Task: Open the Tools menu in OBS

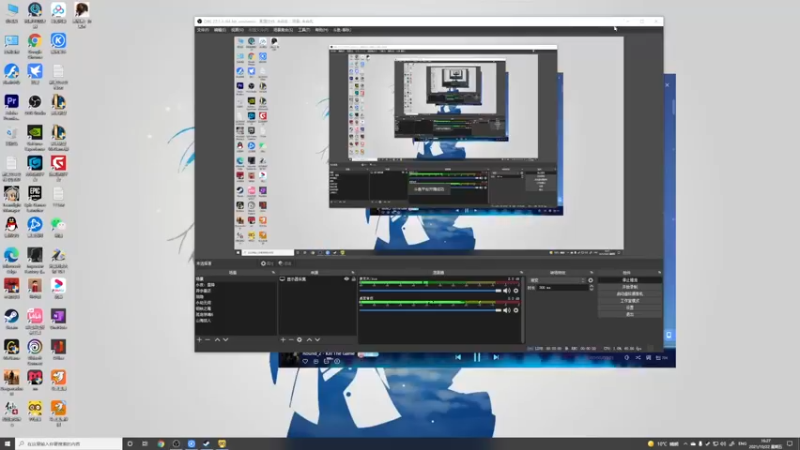Action: (x=304, y=30)
